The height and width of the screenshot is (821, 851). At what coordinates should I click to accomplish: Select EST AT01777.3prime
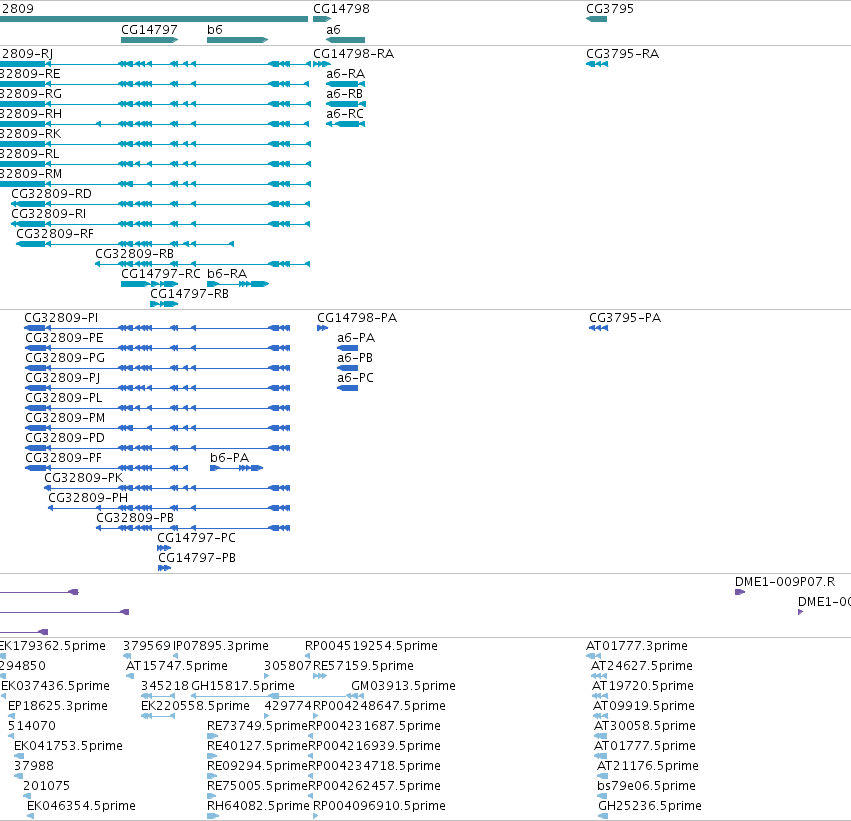(x=593, y=656)
